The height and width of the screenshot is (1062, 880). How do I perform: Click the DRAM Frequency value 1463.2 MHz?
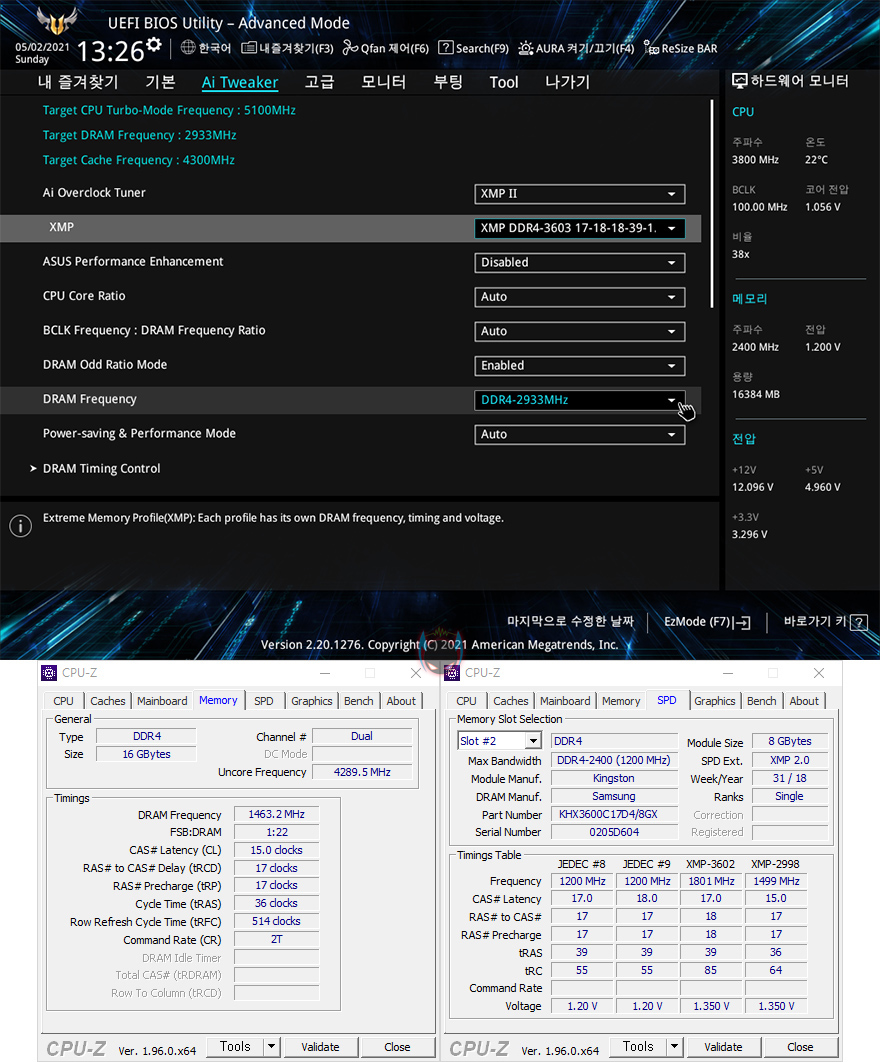[x=276, y=814]
